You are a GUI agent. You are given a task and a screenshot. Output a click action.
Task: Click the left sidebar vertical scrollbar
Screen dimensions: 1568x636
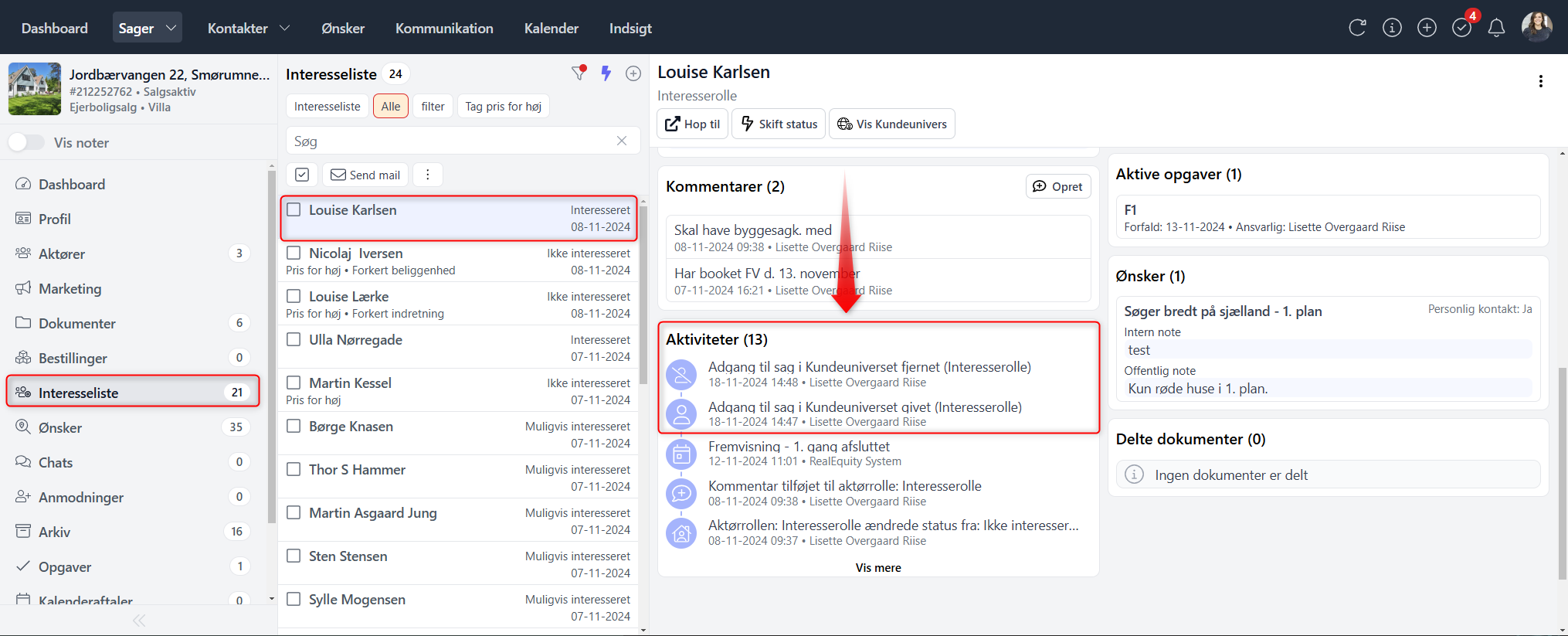coord(271,348)
